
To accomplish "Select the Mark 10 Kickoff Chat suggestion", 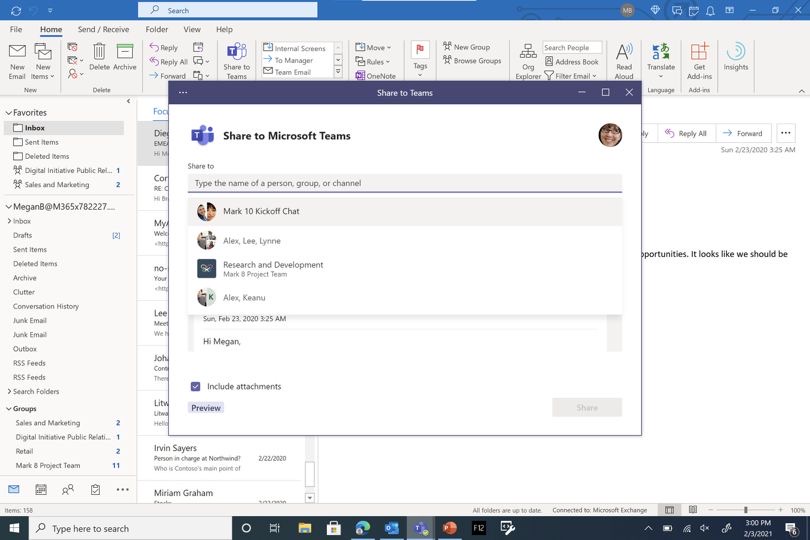I will [404, 211].
